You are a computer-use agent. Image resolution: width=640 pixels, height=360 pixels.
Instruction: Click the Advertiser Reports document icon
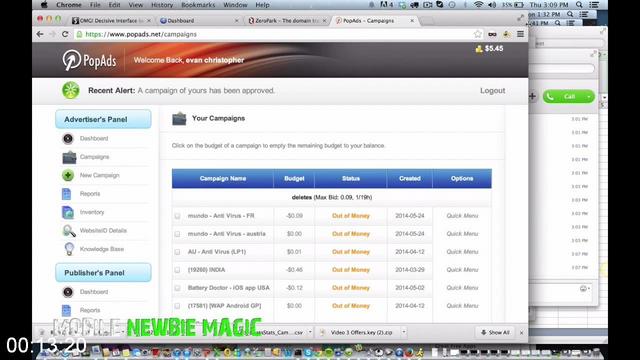pos(67,194)
